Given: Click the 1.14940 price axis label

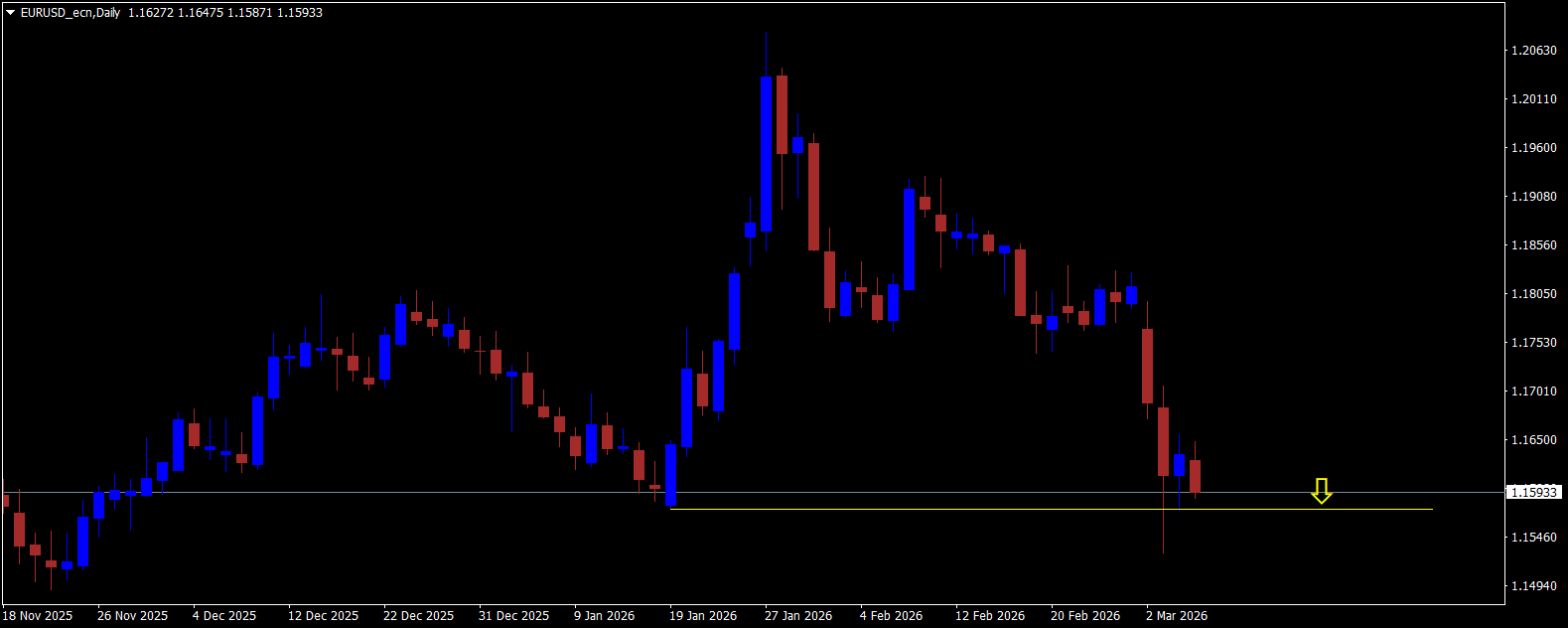Looking at the screenshot, I should click(x=1534, y=586).
